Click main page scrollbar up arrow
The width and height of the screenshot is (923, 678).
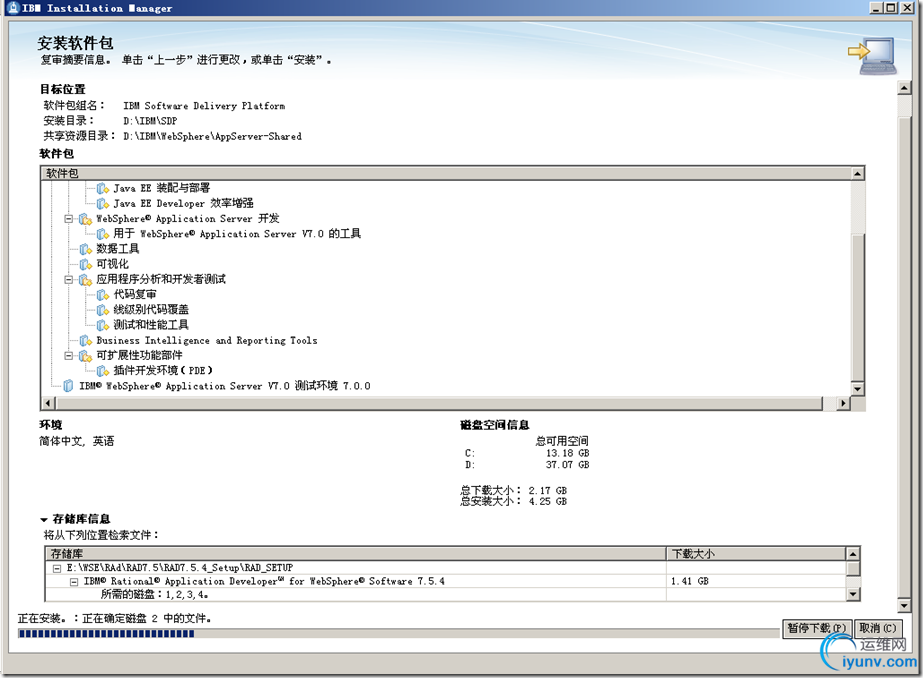point(905,88)
